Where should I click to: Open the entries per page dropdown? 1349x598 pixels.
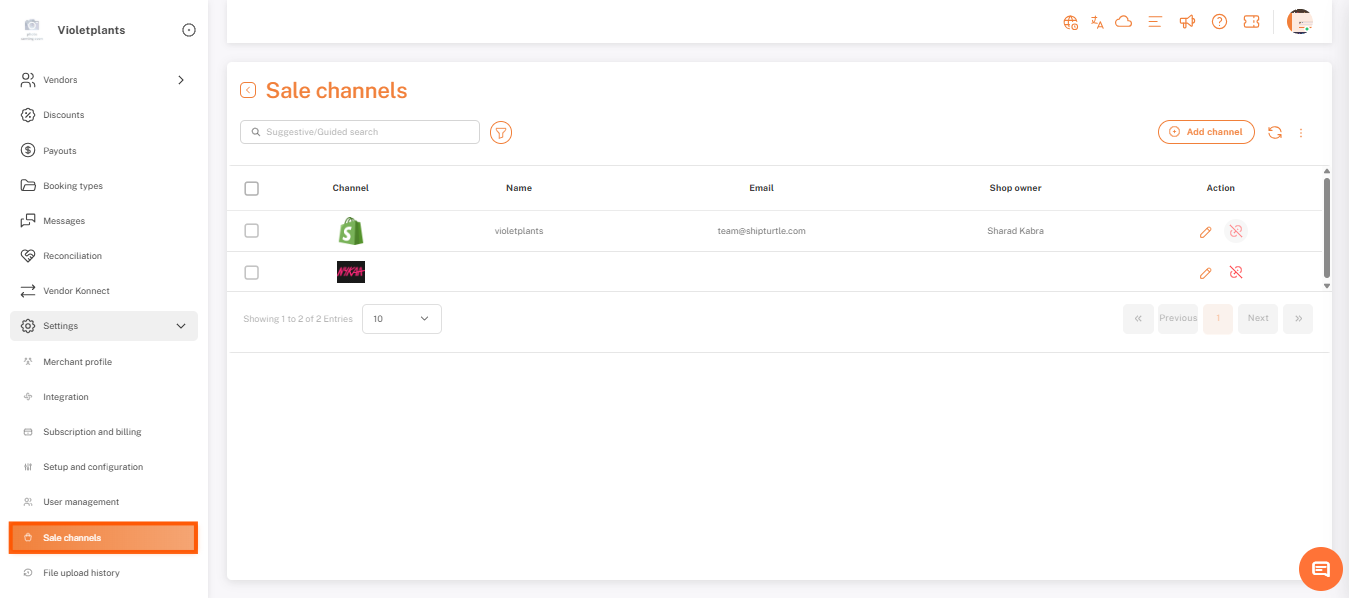click(x=401, y=319)
